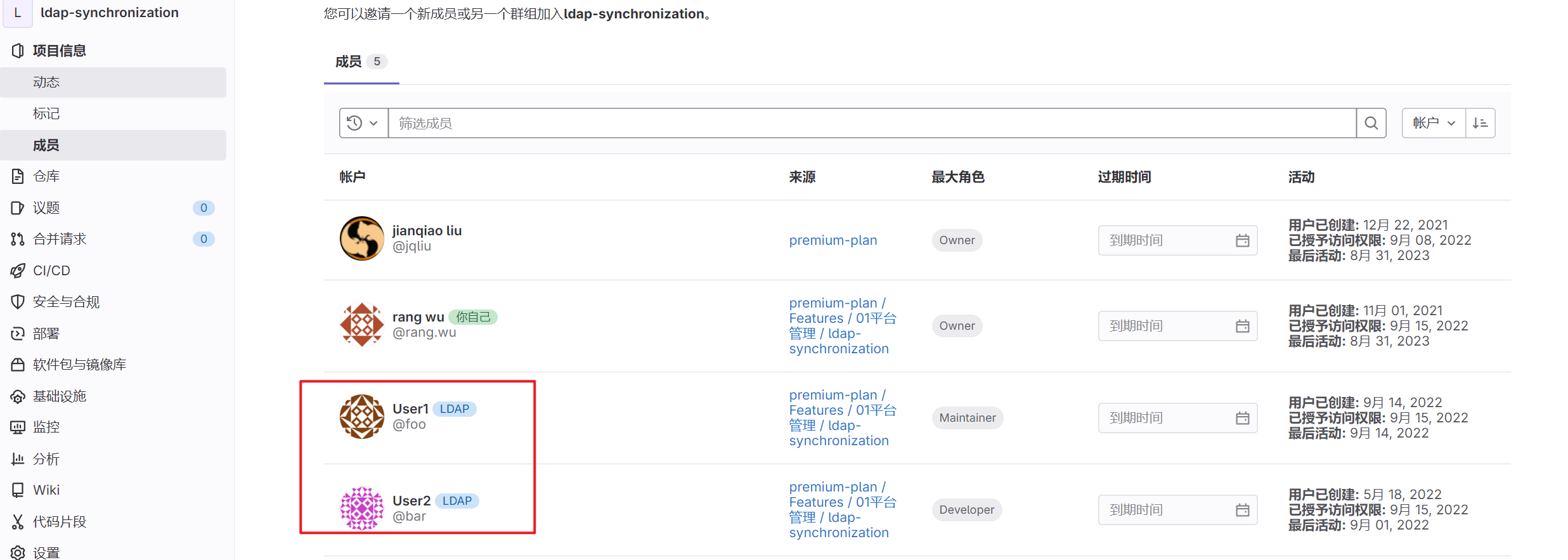Image resolution: width=1568 pixels, height=560 pixels.
Task: Open the 安全与合规 shield item
Action: 66,302
